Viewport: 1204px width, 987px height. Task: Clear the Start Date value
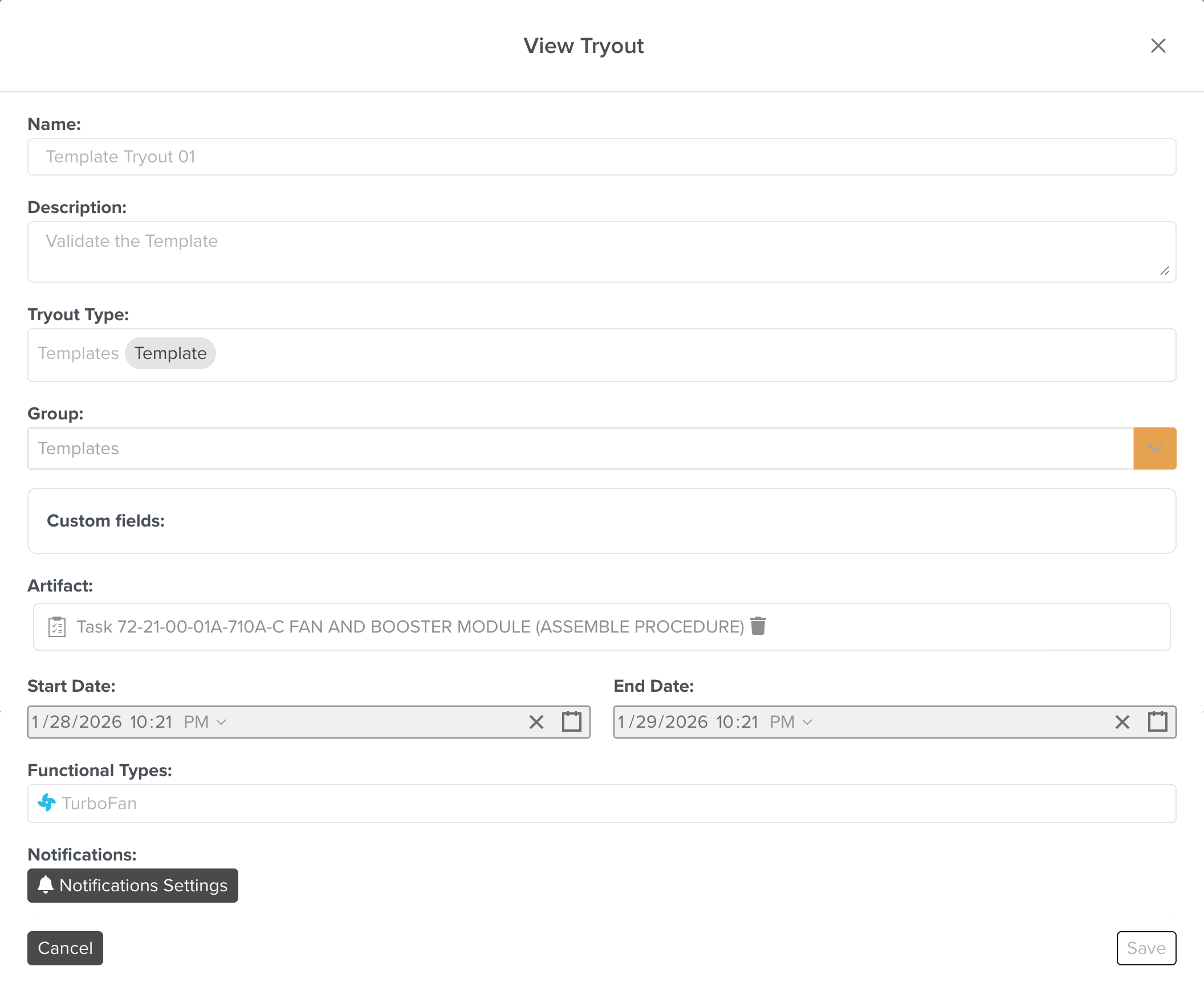click(x=536, y=722)
